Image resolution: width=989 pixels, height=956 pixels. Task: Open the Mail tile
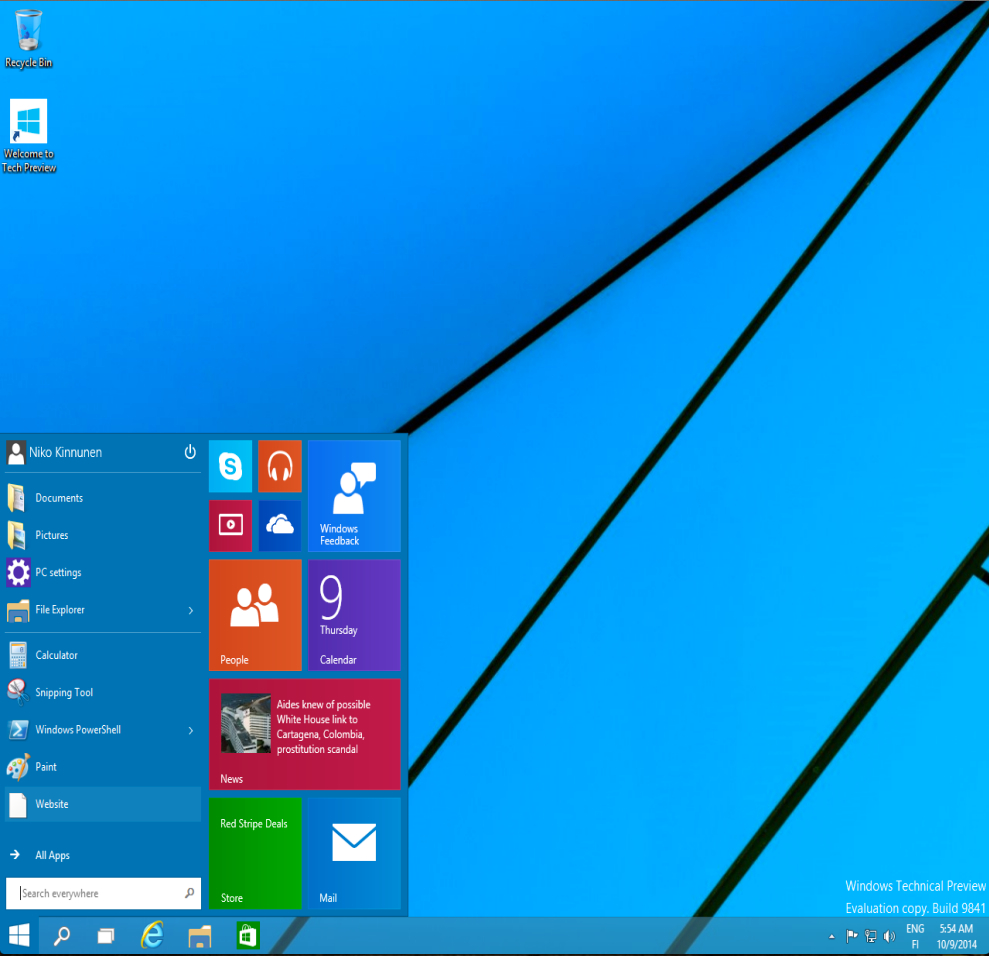coord(354,853)
